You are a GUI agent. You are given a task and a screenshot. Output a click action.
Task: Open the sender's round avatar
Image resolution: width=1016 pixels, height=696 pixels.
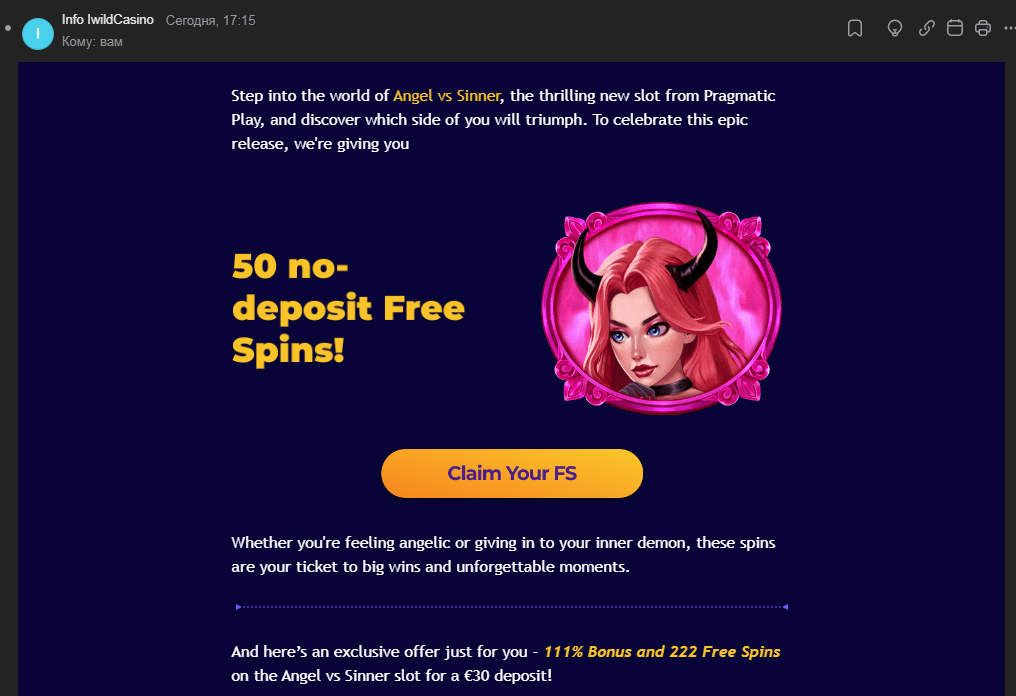[38, 34]
